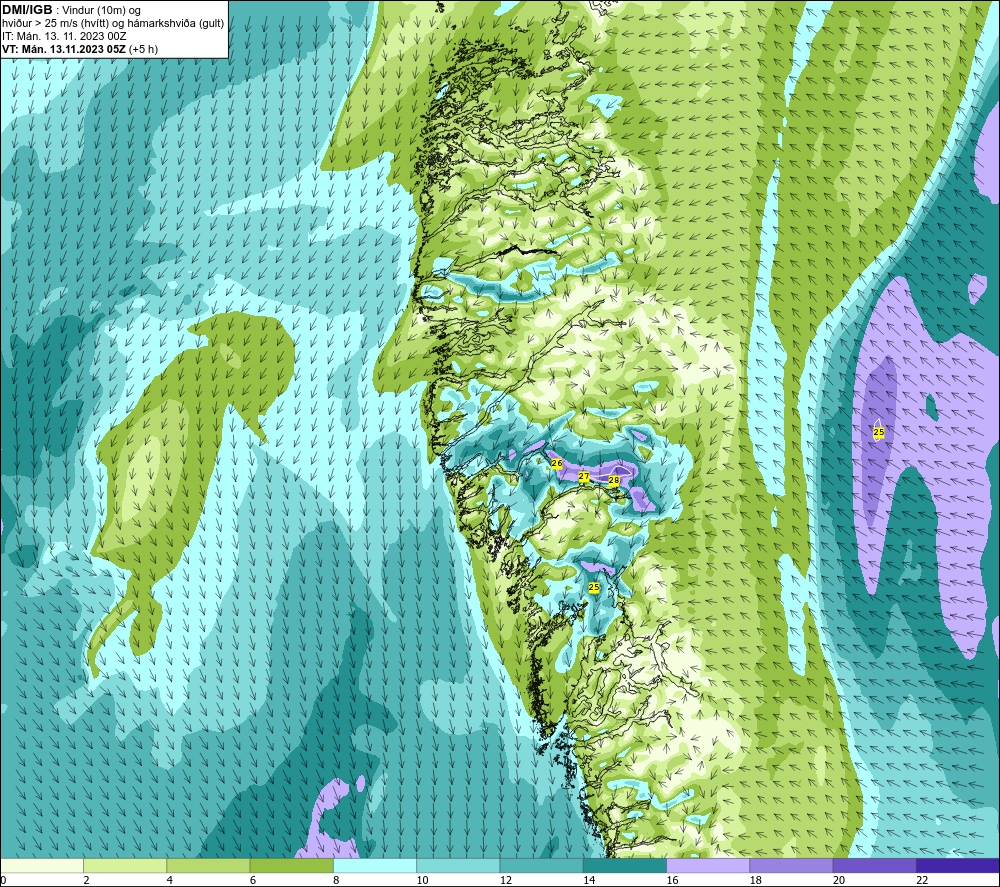1000x887 pixels.
Task: Pick the deep indigo 22+ m/s legend swatch
Action: [958, 865]
